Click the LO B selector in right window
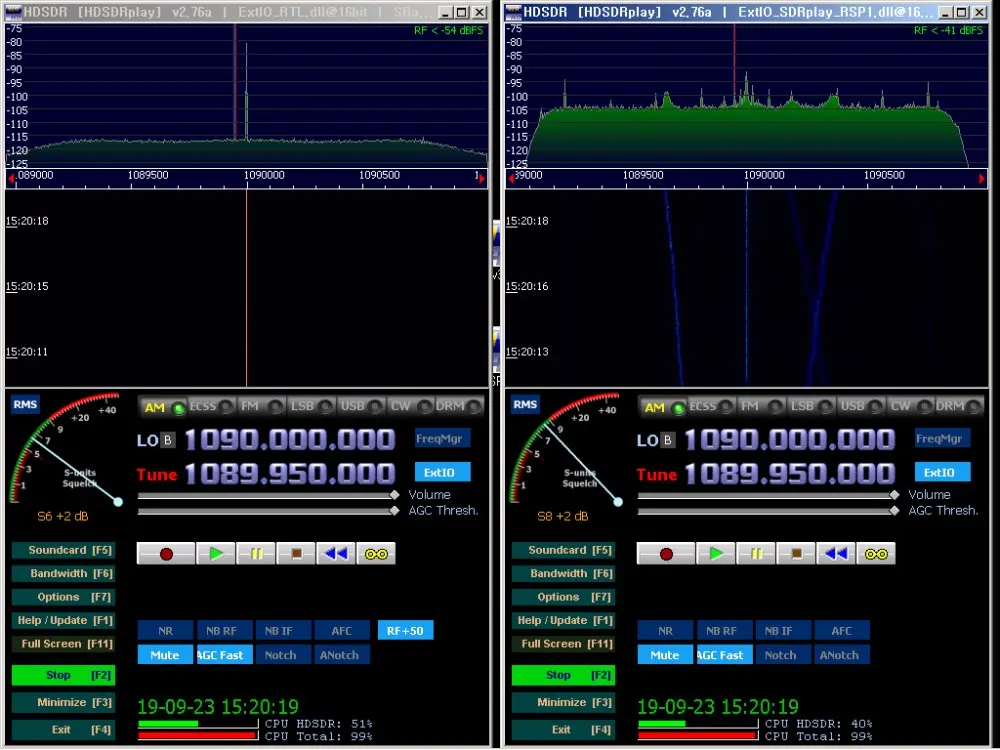 (x=668, y=440)
